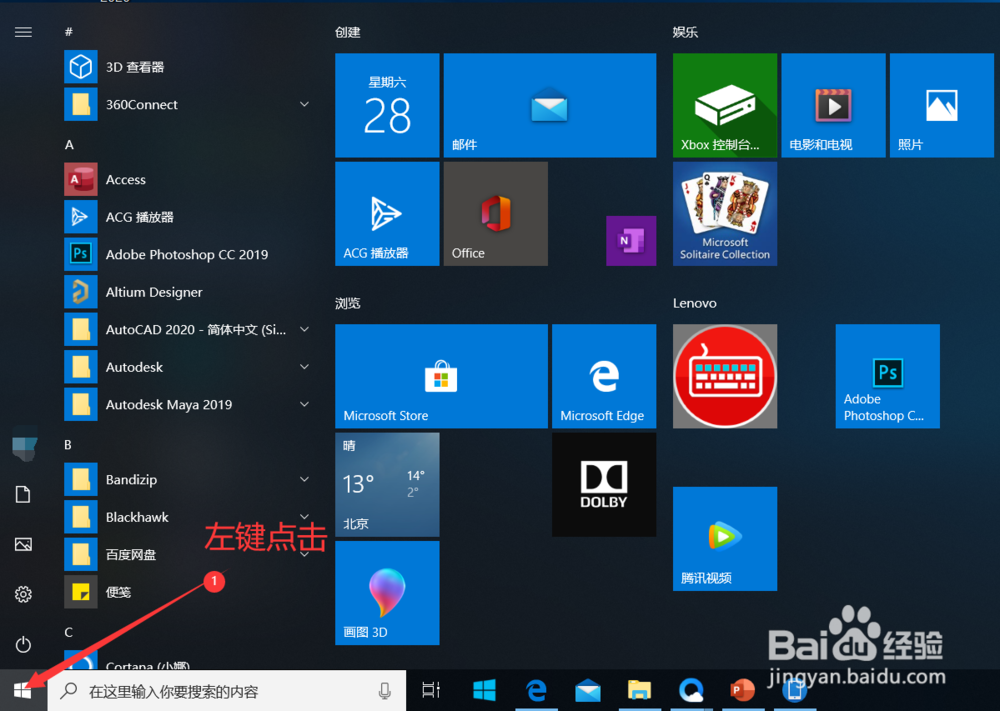The height and width of the screenshot is (711, 1000).
Task: Open Access from the app list
Action: [189, 179]
